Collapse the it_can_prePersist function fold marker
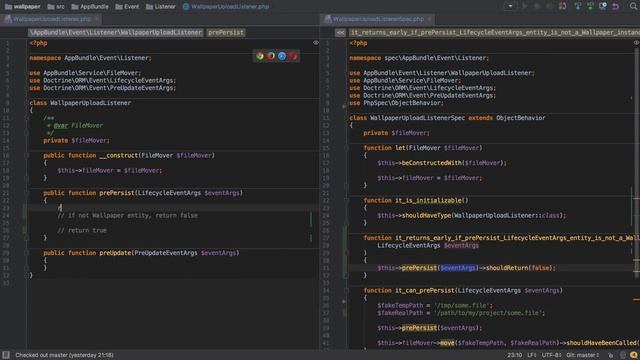640x360 pixels. click(346, 291)
